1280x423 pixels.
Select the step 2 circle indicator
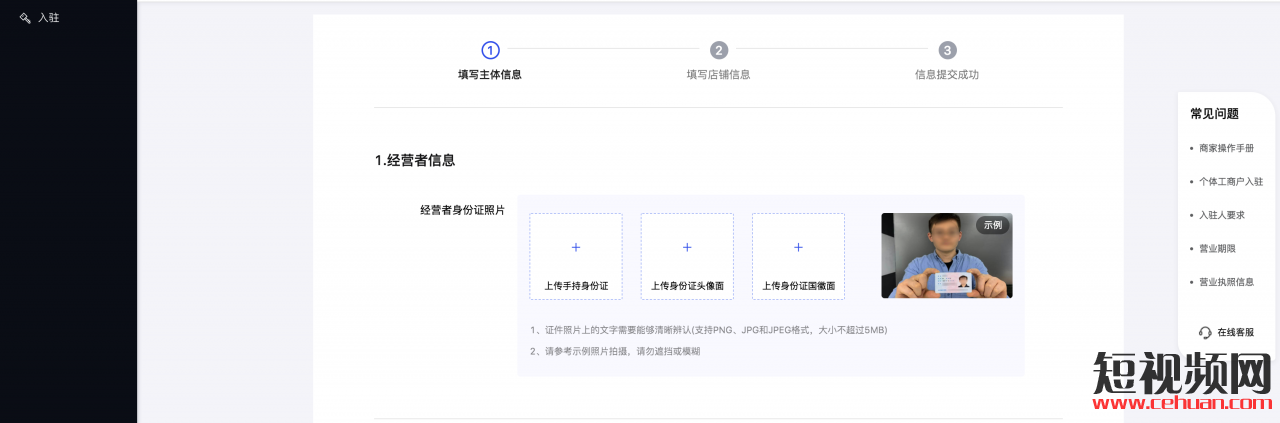pyautogui.click(x=719, y=50)
